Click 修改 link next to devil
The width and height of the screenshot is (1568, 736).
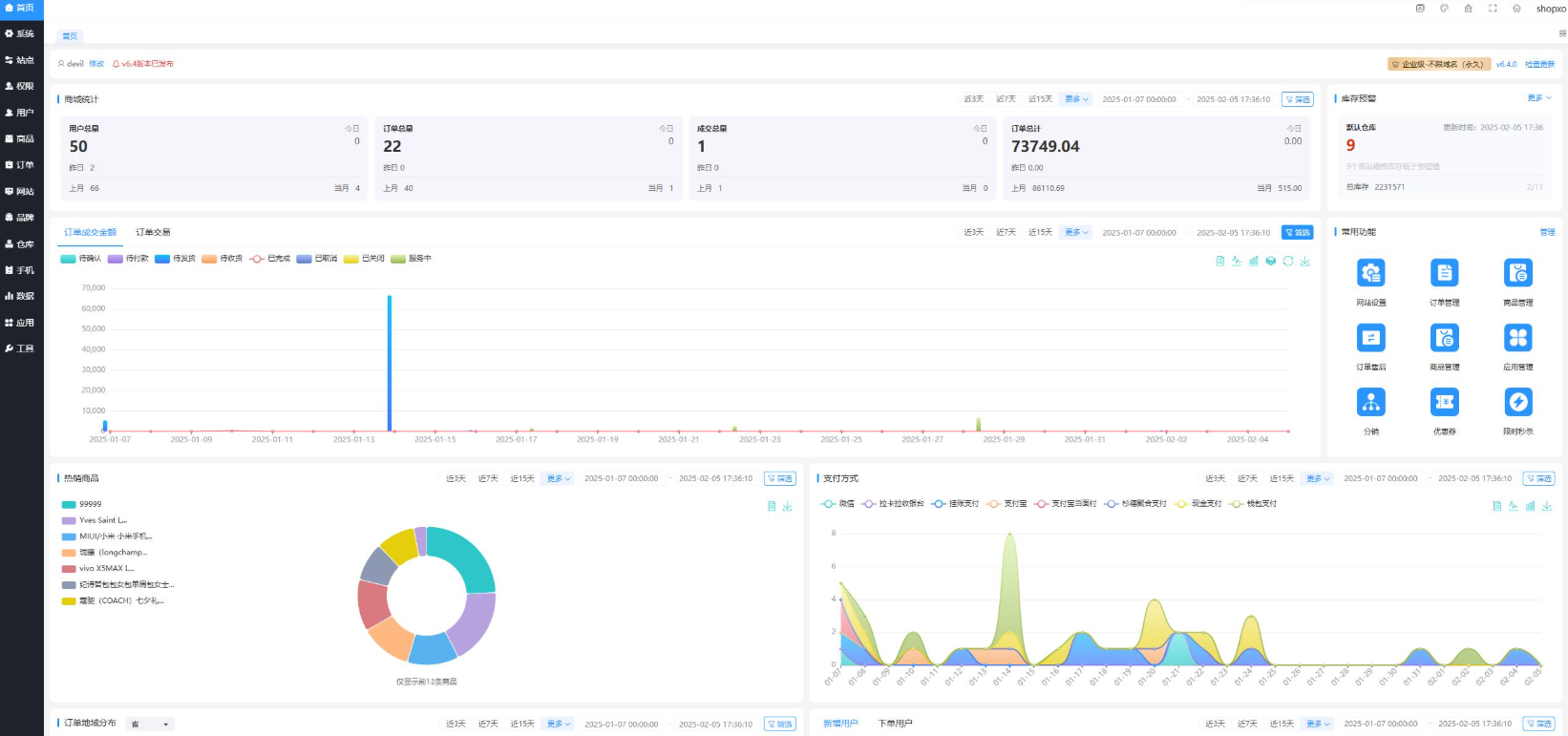point(96,64)
